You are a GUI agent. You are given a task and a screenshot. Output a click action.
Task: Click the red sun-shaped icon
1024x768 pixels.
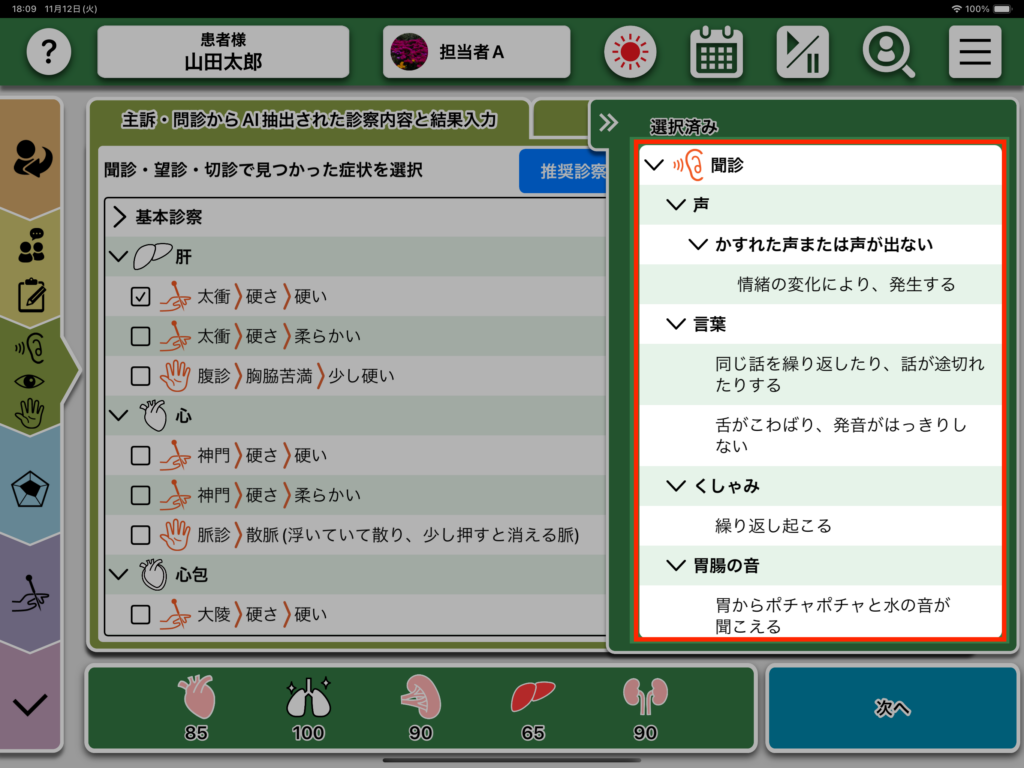630,52
